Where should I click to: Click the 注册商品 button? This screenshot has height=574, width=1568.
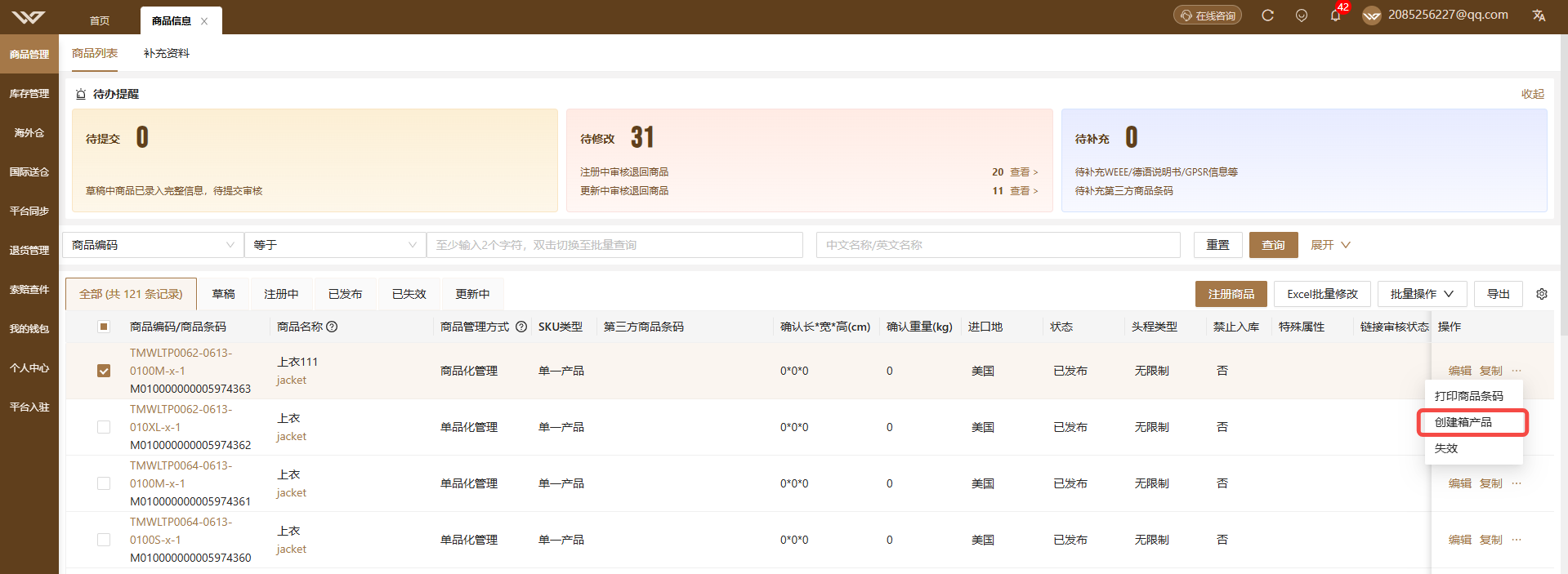pos(1231,294)
